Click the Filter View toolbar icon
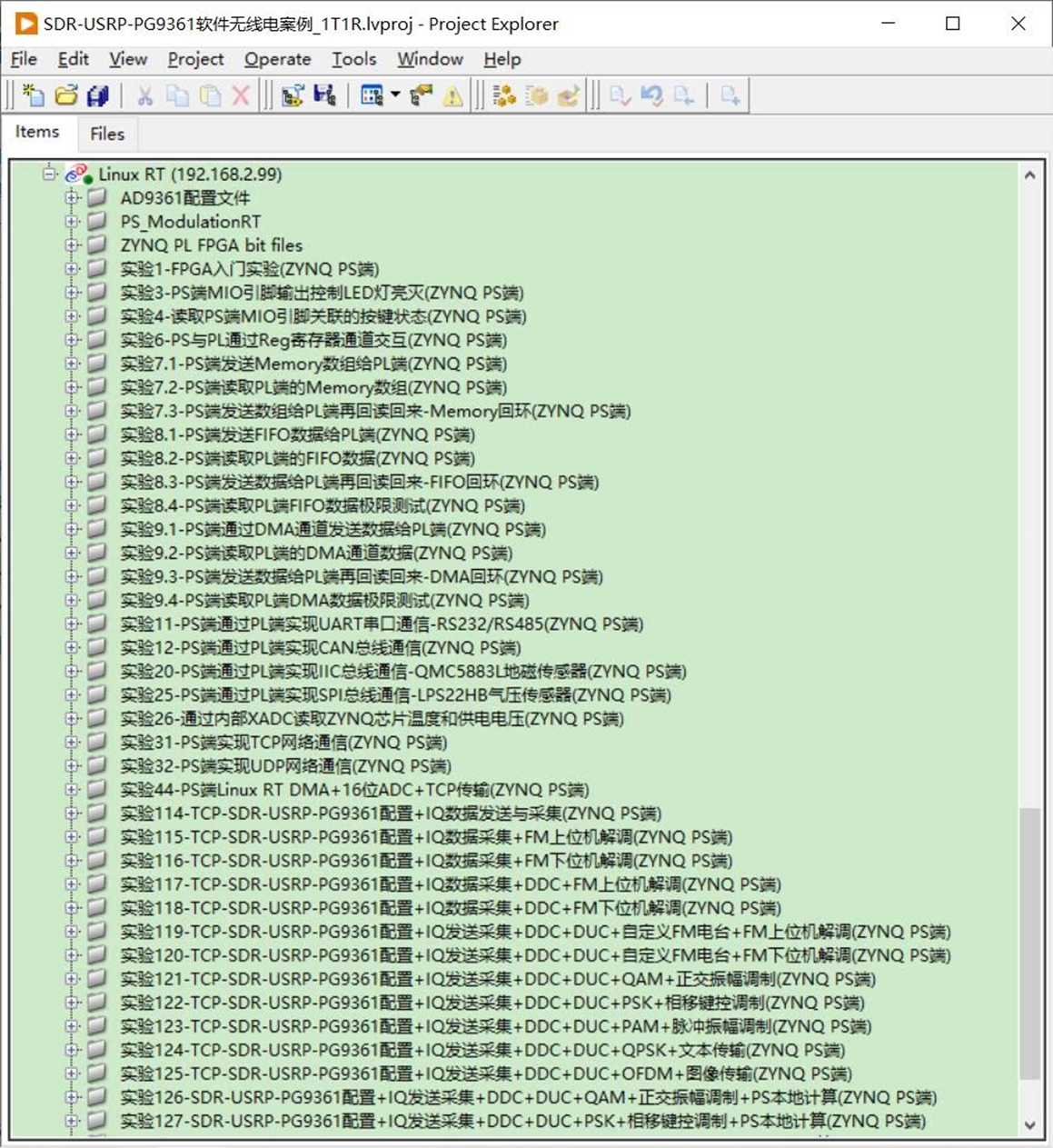Image resolution: width=1053 pixels, height=1148 pixels. (372, 95)
